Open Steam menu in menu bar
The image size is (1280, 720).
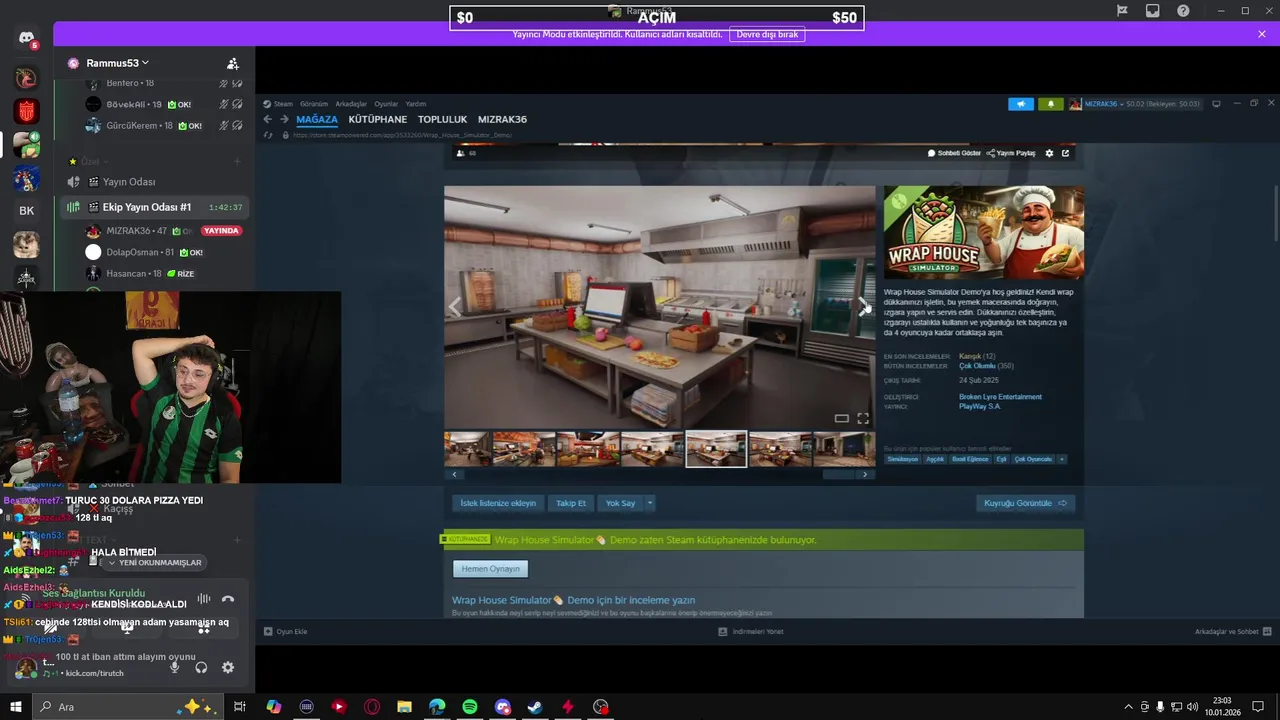283,104
